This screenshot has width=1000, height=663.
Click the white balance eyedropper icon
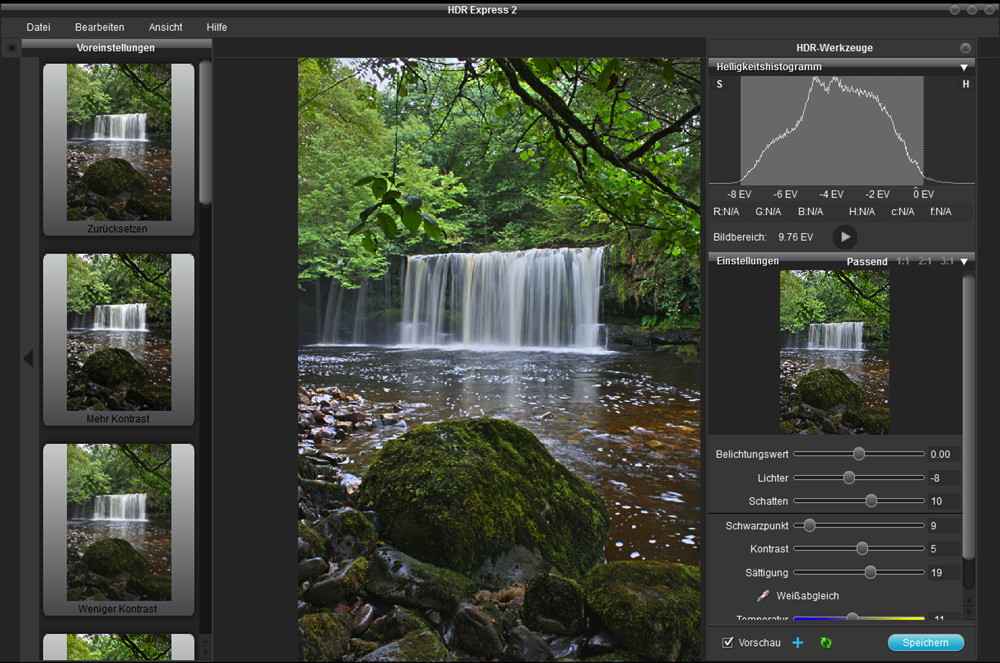point(763,595)
